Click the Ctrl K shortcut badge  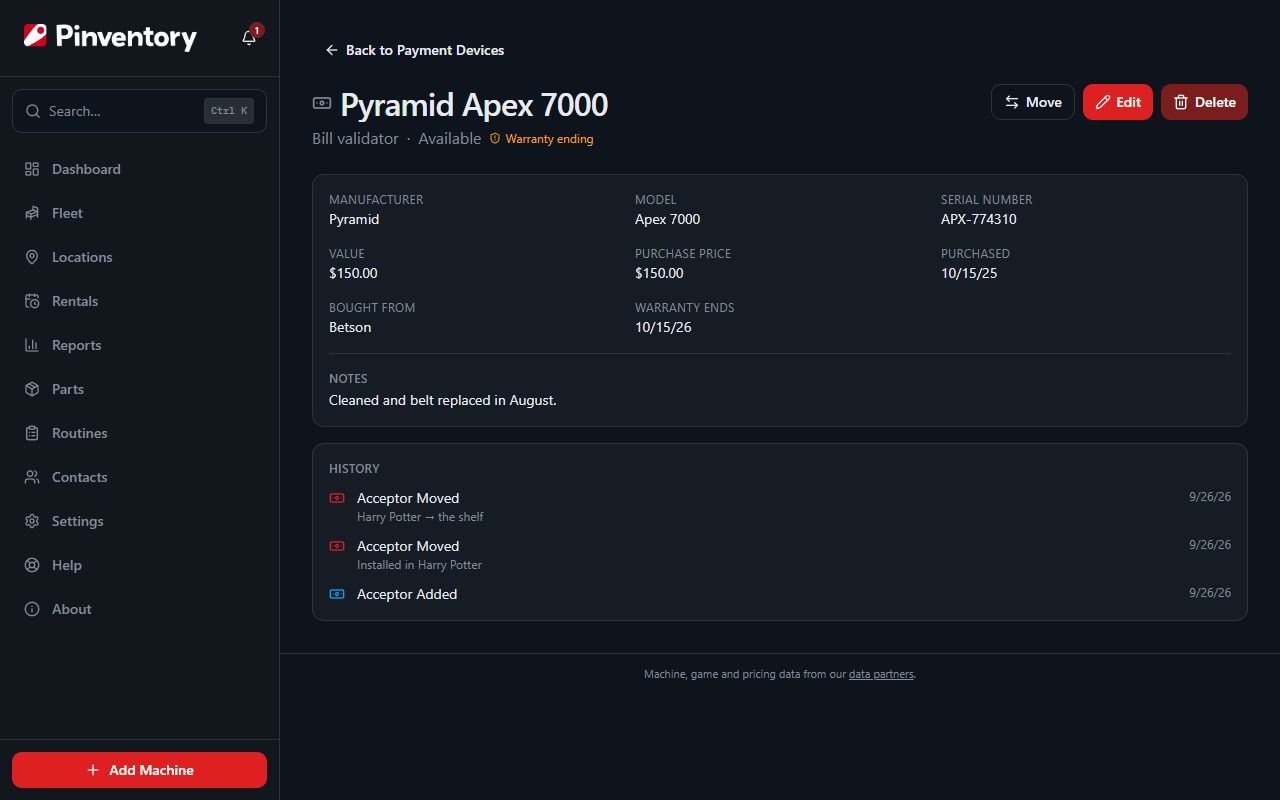[229, 111]
